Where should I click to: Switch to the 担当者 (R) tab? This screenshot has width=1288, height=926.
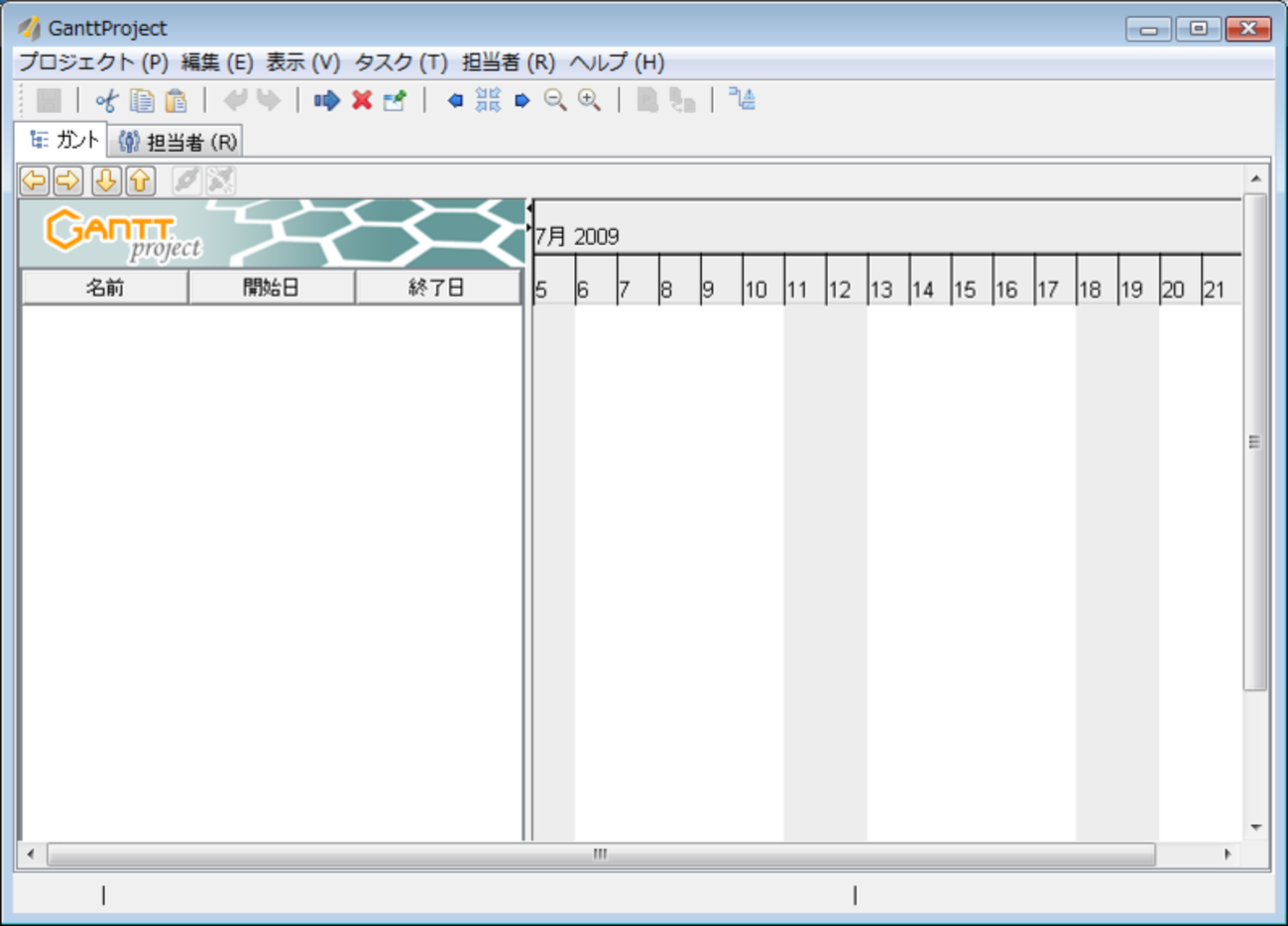tap(177, 142)
